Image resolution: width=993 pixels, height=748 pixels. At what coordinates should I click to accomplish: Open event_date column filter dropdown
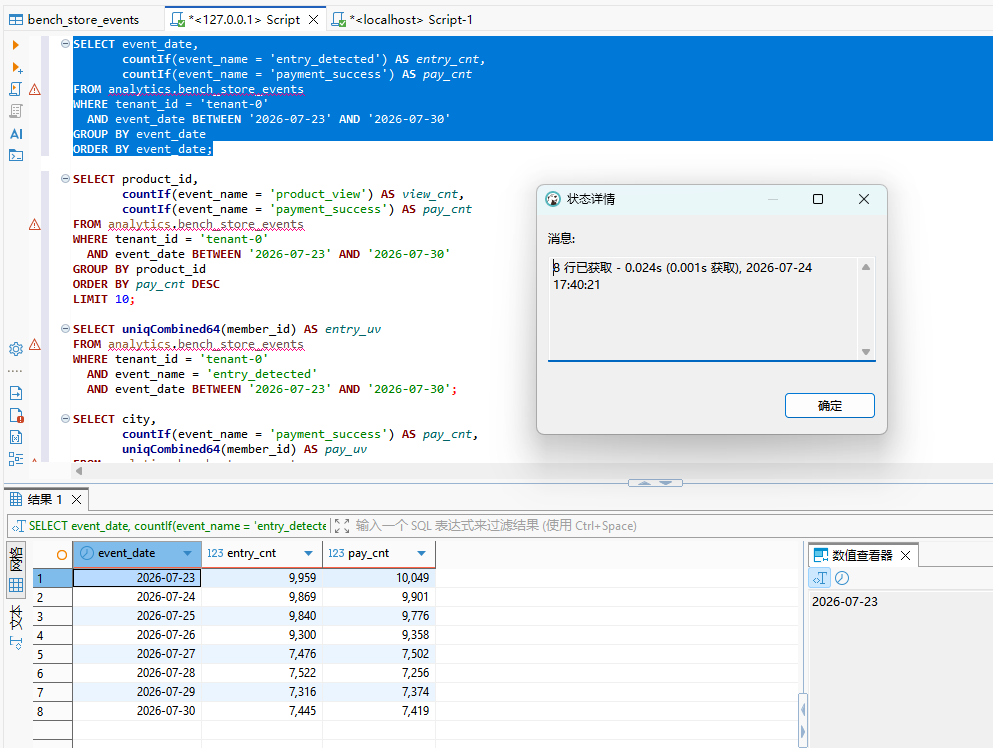187,553
